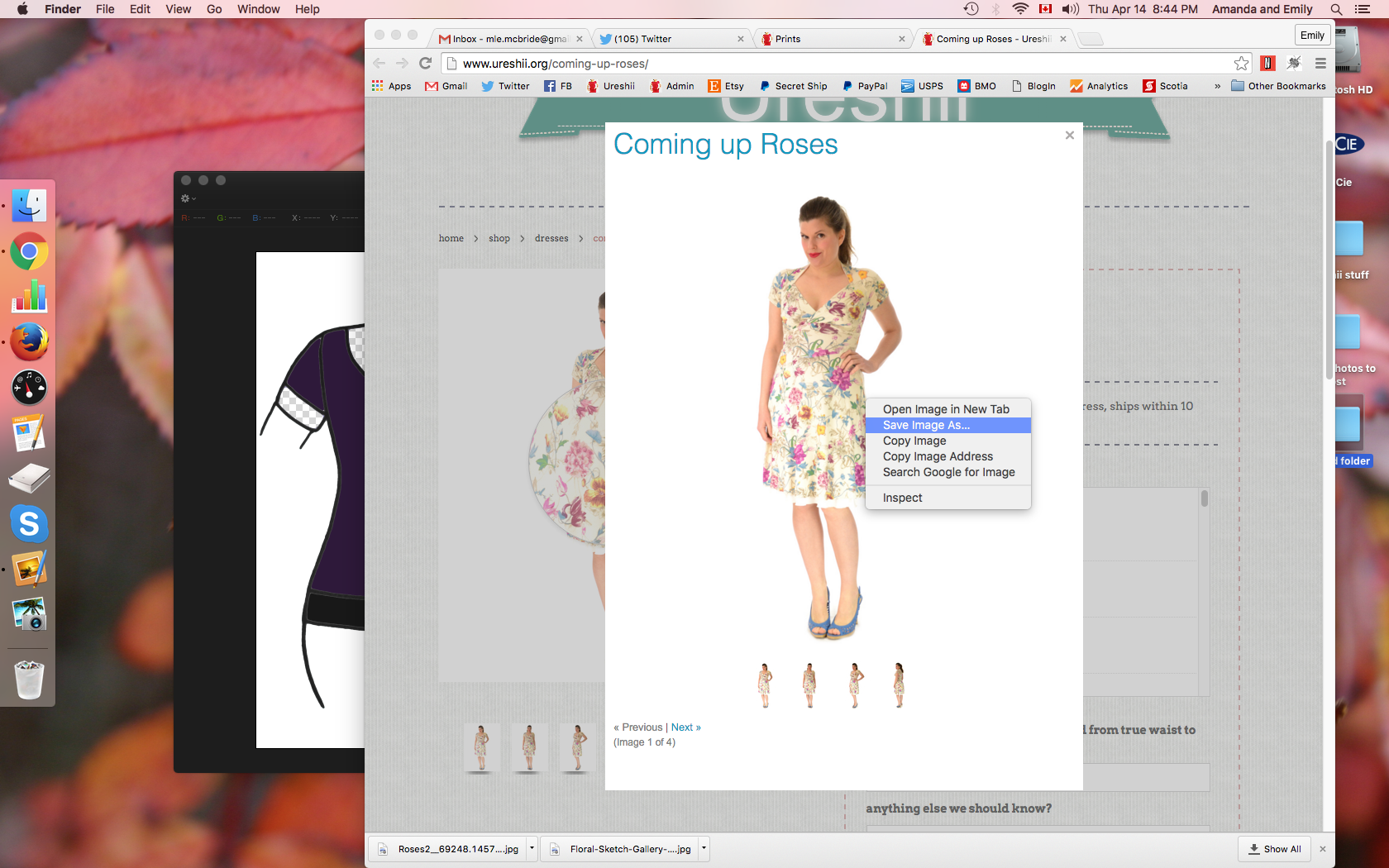Open the Trash in the Dock
The height and width of the screenshot is (868, 1389).
(29, 680)
